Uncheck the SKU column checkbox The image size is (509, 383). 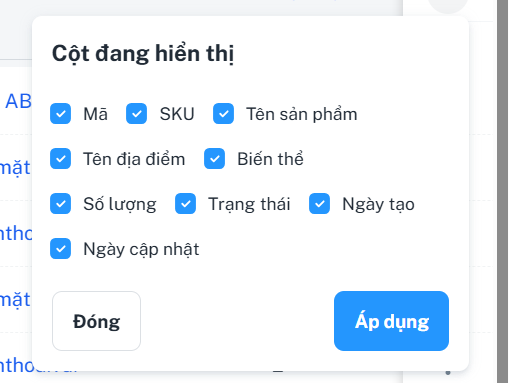[136, 114]
